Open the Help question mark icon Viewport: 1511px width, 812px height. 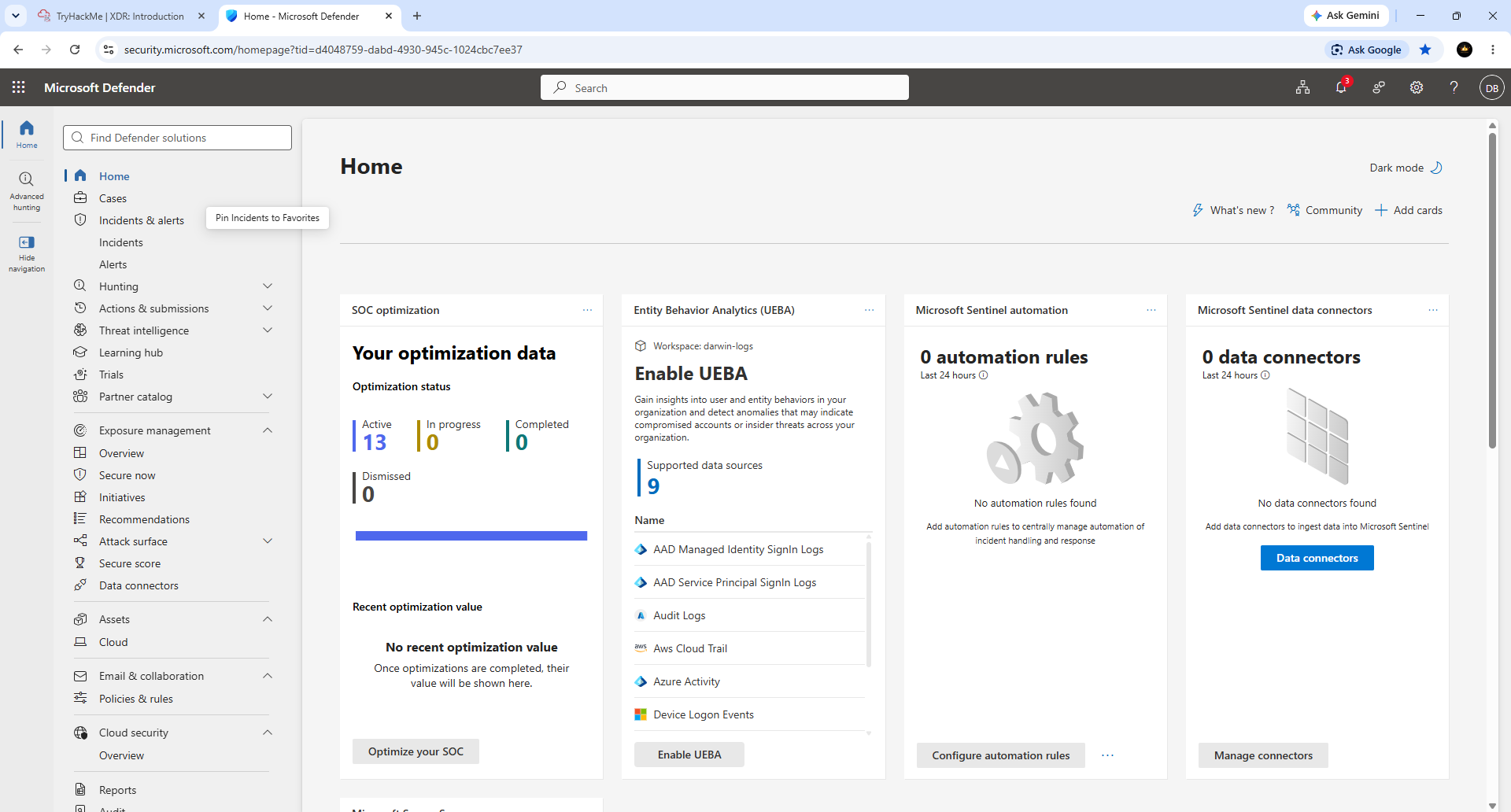(x=1454, y=87)
